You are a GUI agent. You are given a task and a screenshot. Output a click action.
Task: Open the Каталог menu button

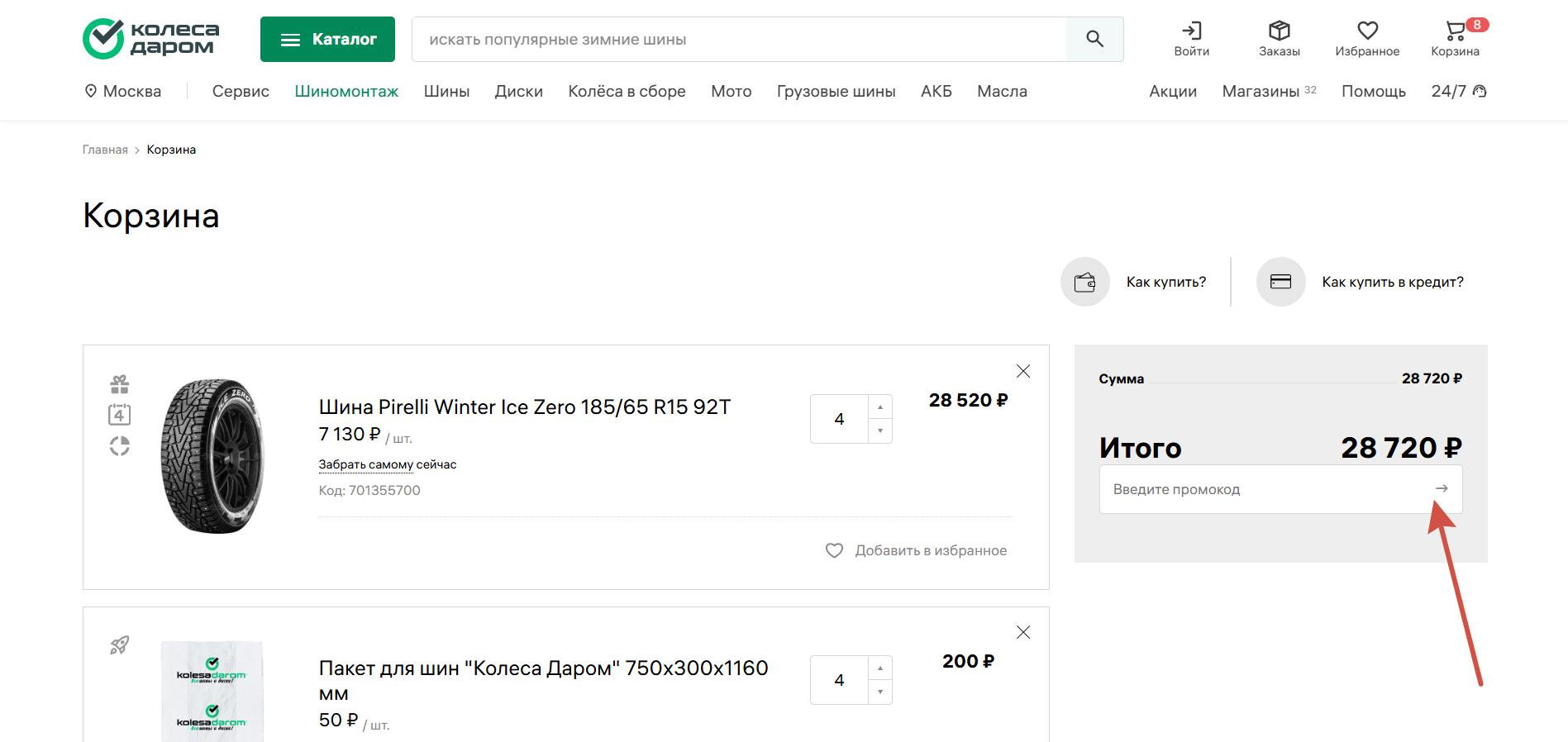click(327, 39)
